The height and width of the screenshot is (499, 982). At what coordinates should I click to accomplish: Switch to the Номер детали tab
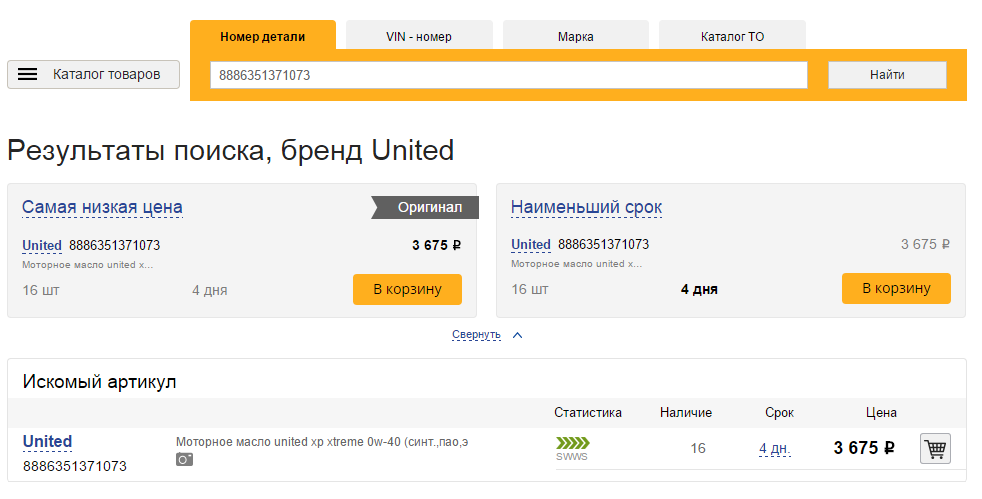[263, 36]
